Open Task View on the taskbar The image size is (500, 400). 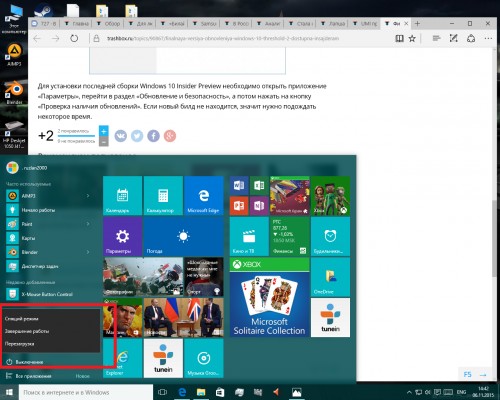coord(163,392)
